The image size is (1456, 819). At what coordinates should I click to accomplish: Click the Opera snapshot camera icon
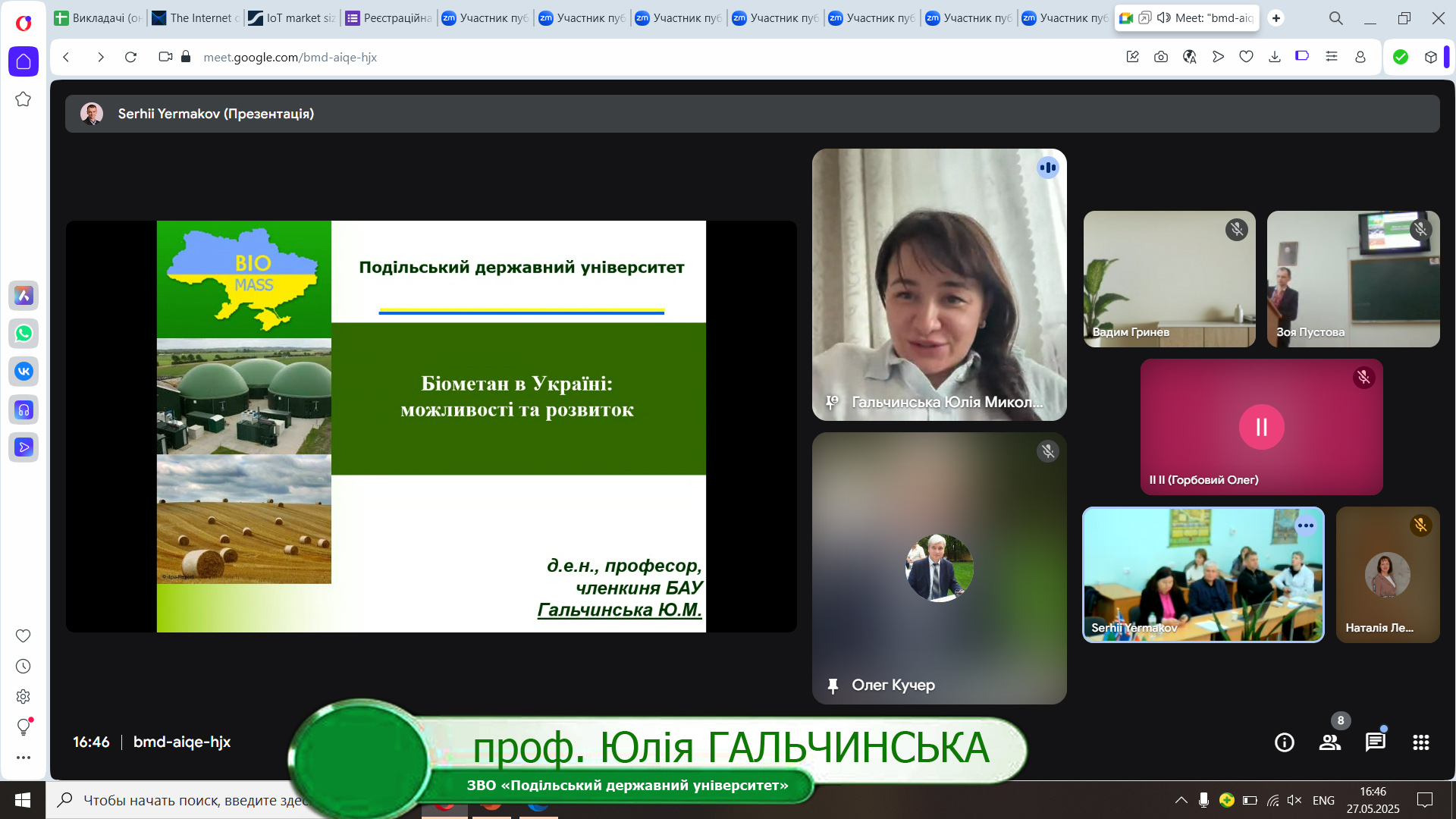(x=1161, y=57)
